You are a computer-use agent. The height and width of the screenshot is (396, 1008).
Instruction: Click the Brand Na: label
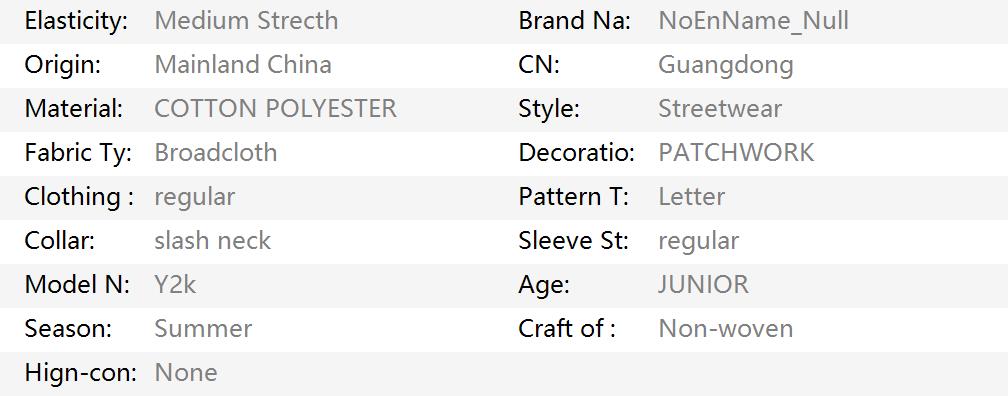[575, 21]
